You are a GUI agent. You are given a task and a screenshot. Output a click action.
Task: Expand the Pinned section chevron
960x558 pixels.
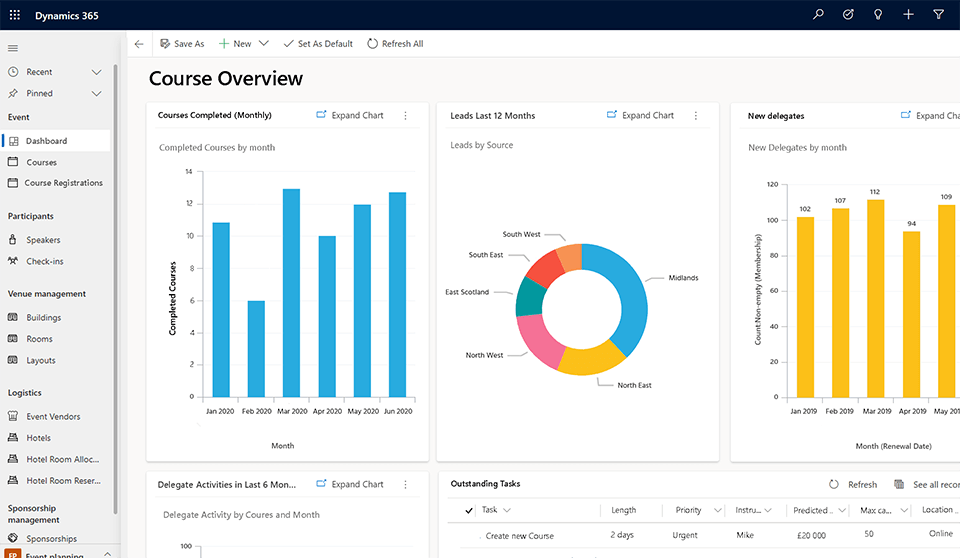pyautogui.click(x=97, y=93)
